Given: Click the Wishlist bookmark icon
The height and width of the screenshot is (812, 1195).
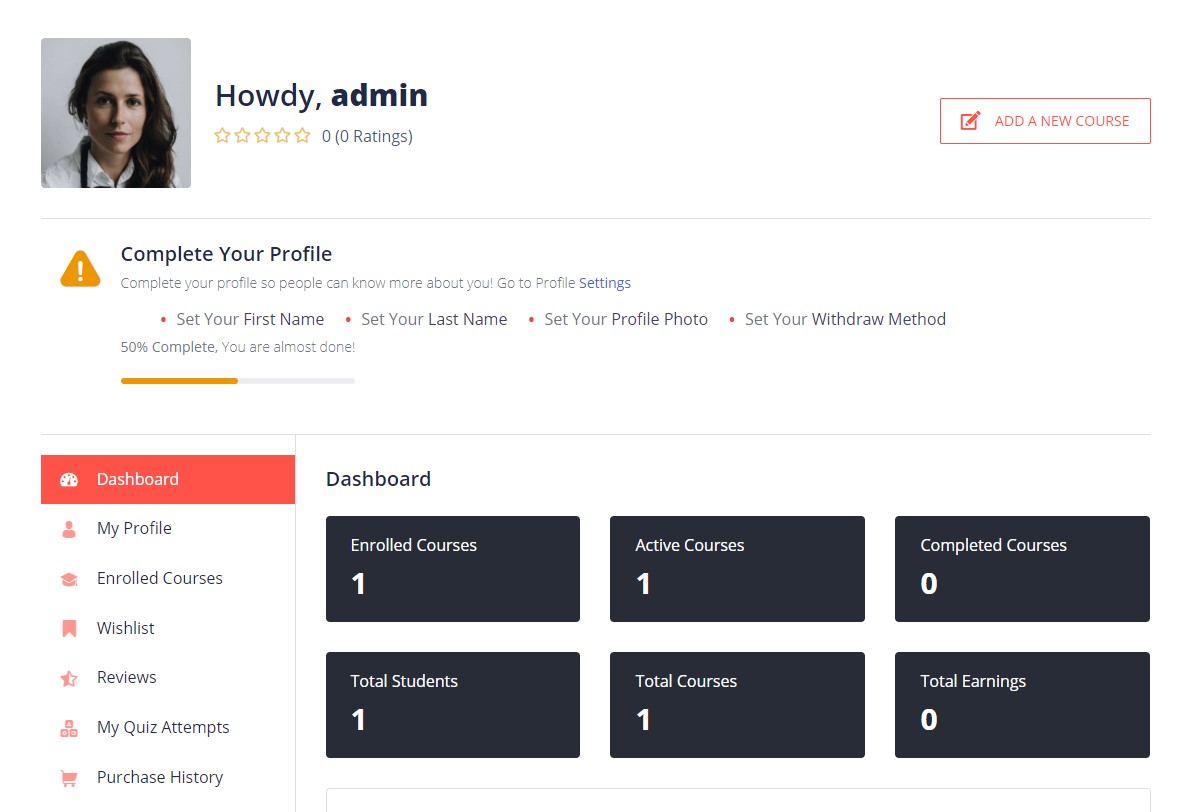Looking at the screenshot, I should point(69,628).
